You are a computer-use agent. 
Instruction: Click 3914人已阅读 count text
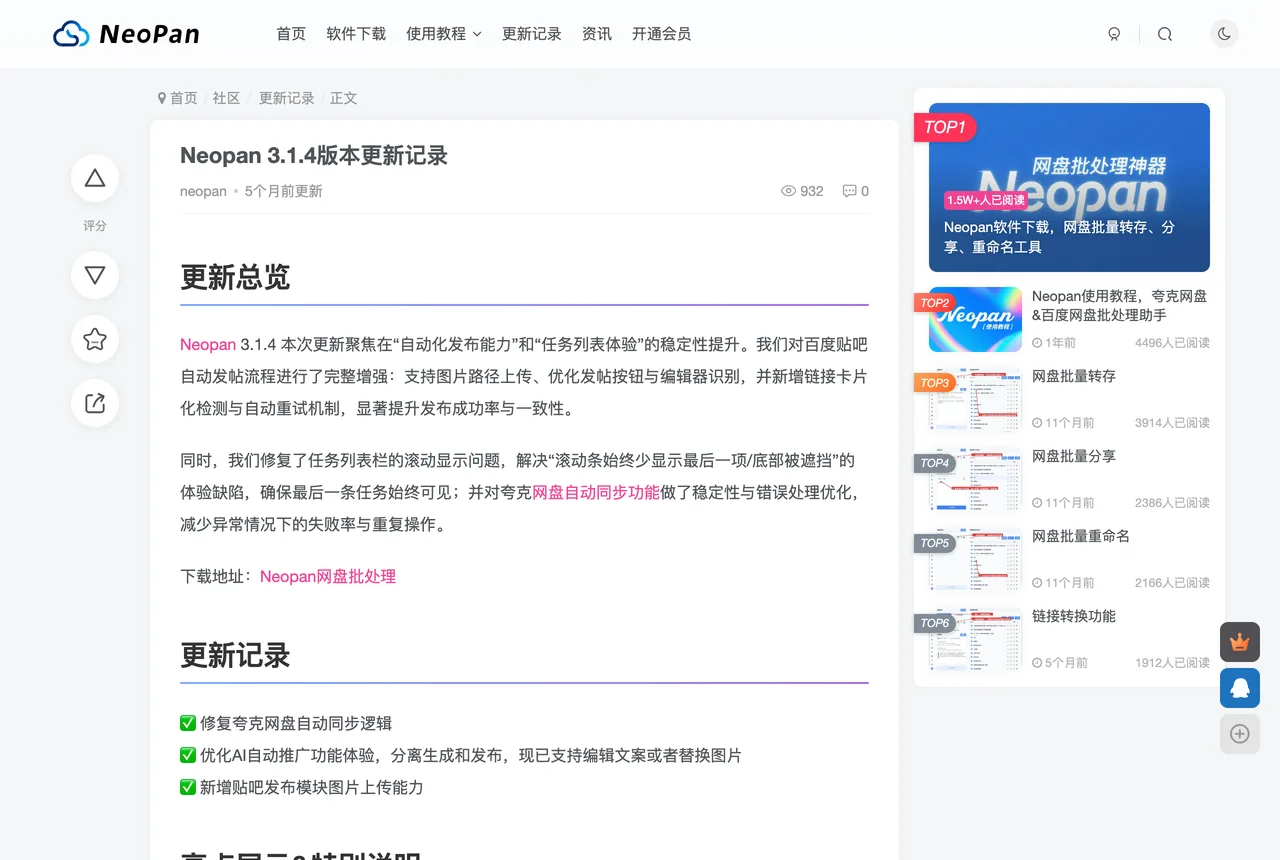(1172, 423)
